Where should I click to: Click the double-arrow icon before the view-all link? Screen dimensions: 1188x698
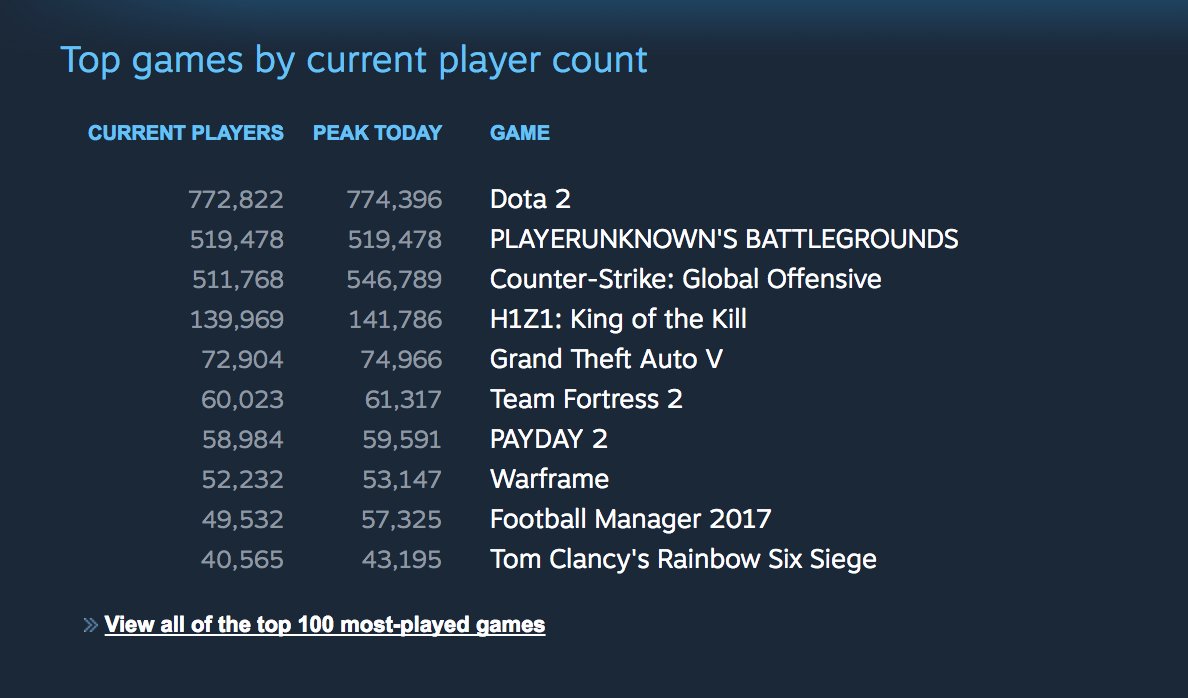(x=90, y=624)
